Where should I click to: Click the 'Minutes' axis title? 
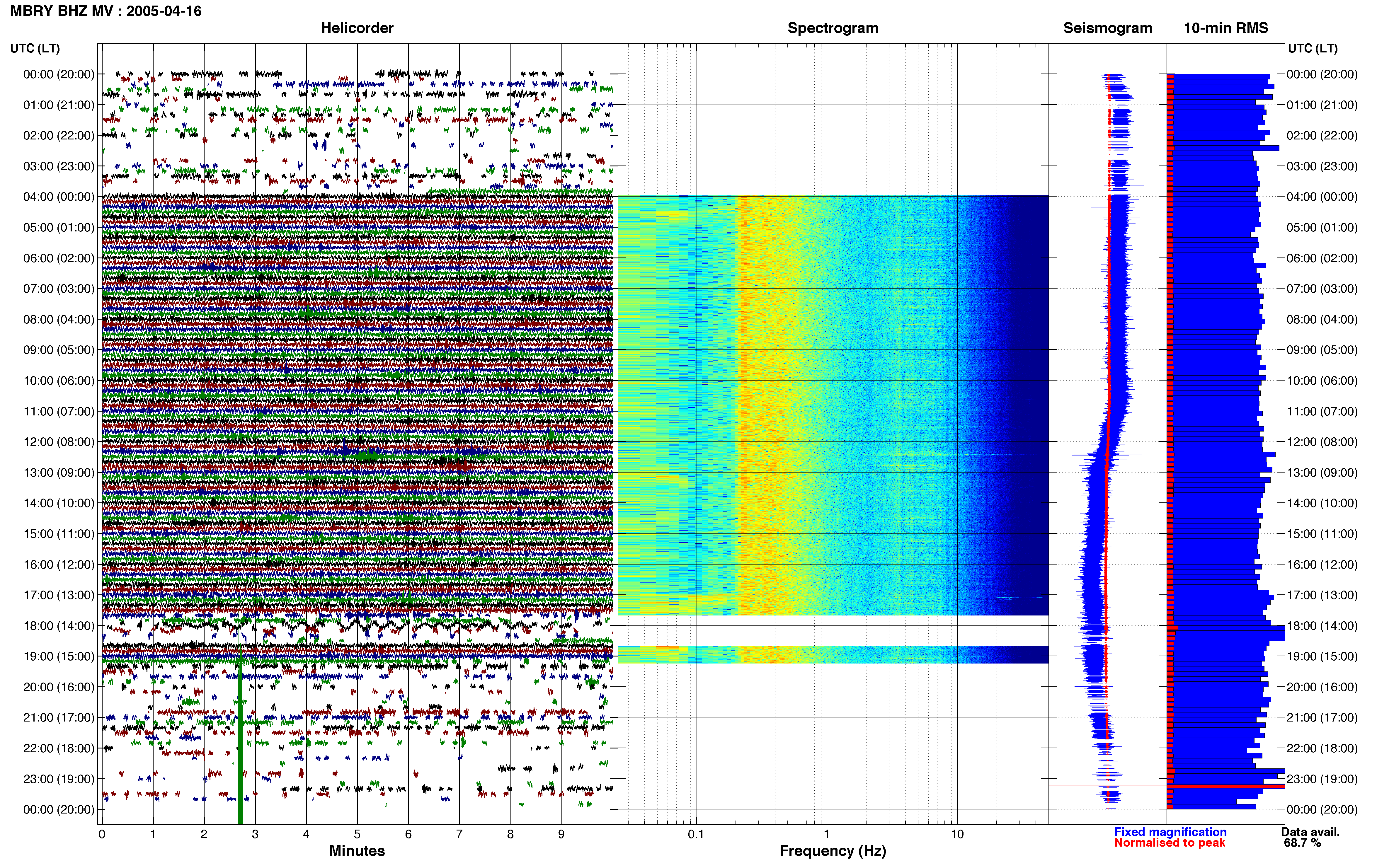[357, 851]
